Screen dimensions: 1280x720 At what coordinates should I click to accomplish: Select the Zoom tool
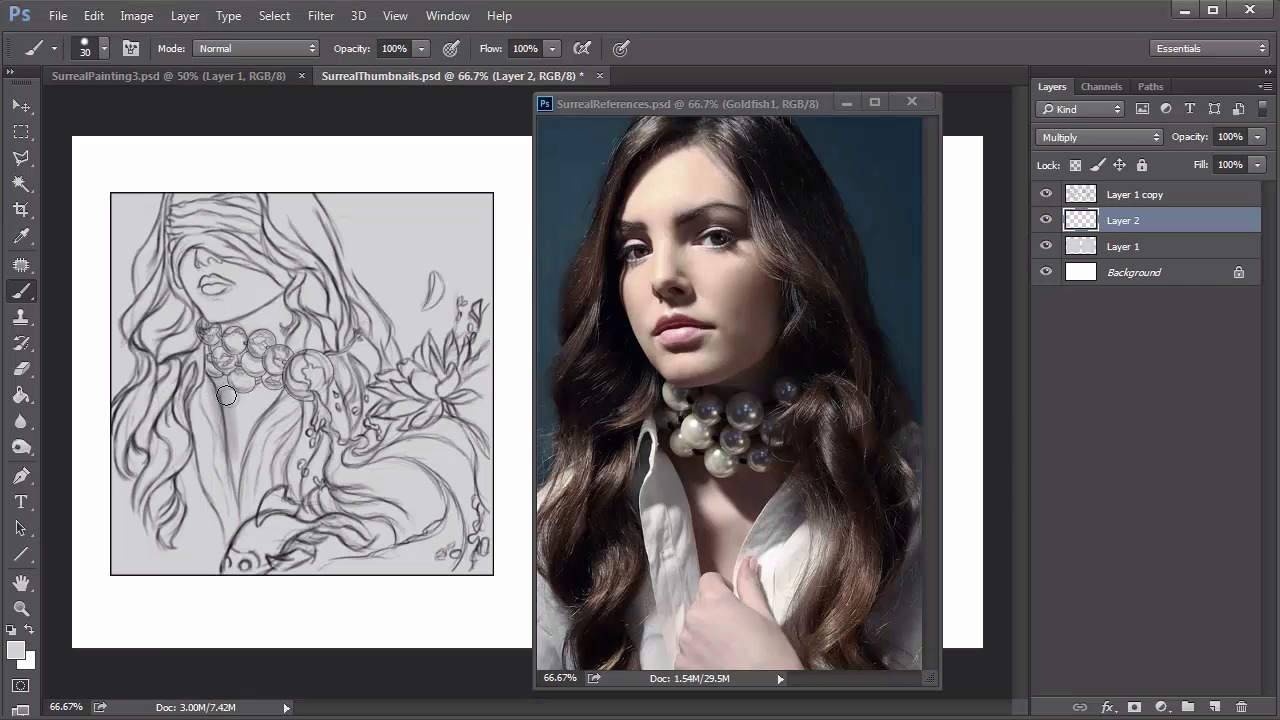point(21,609)
